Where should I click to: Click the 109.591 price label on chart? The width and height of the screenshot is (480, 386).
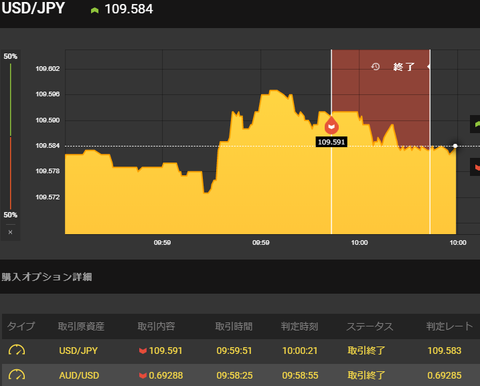[x=331, y=142]
